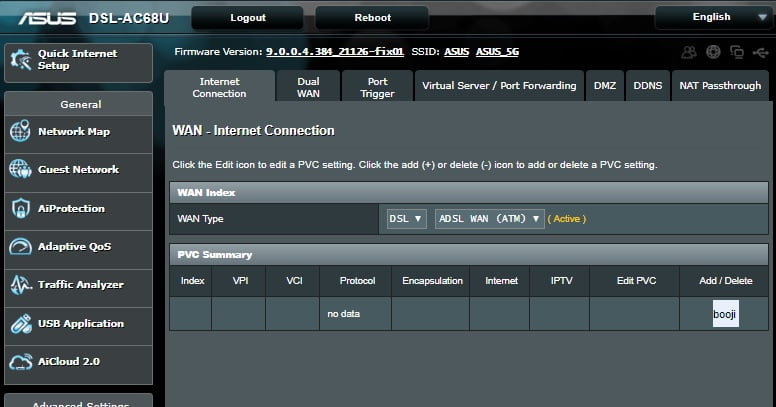776x407 pixels.
Task: Click the USB status icon in header
Action: [x=762, y=52]
